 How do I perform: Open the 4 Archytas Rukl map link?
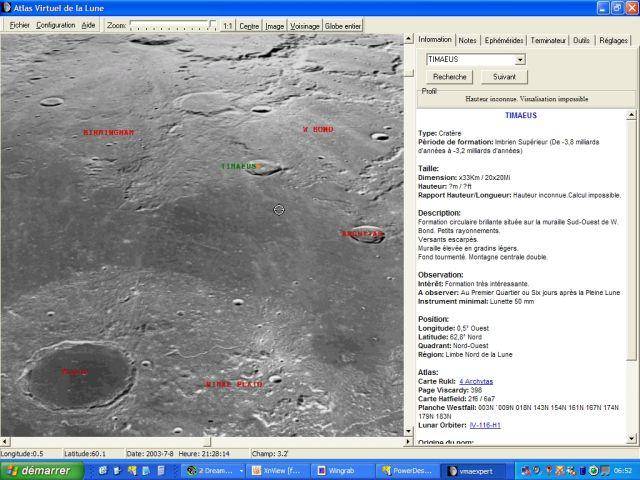coord(476,382)
